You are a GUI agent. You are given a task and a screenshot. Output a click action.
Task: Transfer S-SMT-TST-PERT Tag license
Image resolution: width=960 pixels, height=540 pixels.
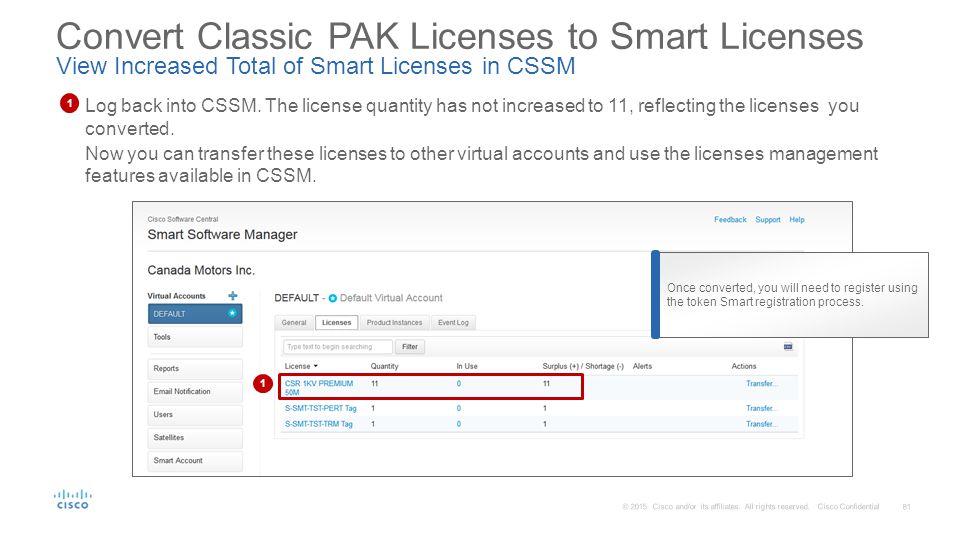[x=761, y=408]
